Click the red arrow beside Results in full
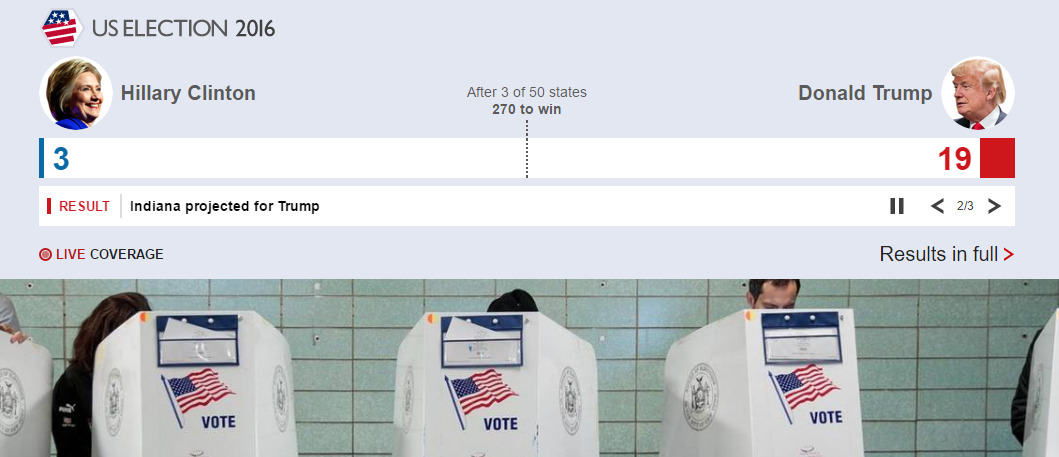1059x457 pixels. tap(1008, 254)
